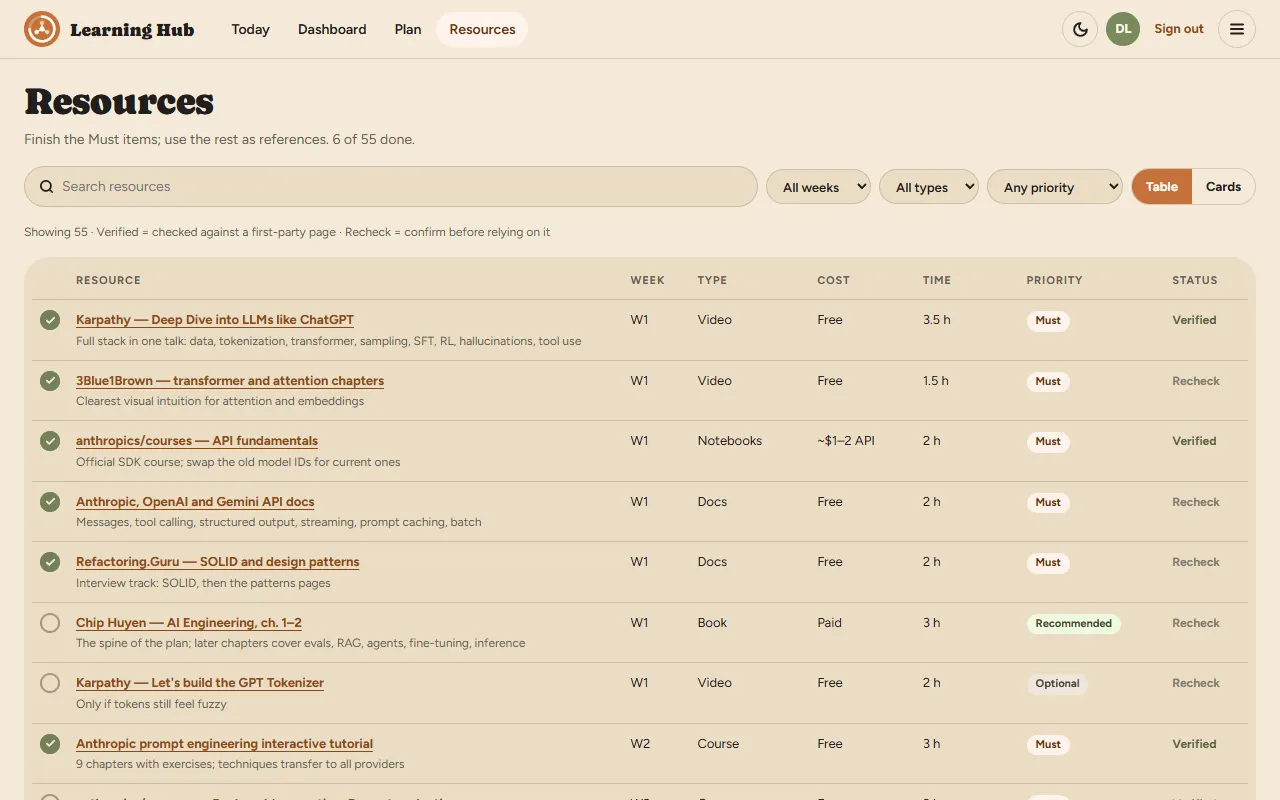Click Recheck status for 3Blue1Brown row
Screen dimensions: 1280x800
tap(1196, 381)
